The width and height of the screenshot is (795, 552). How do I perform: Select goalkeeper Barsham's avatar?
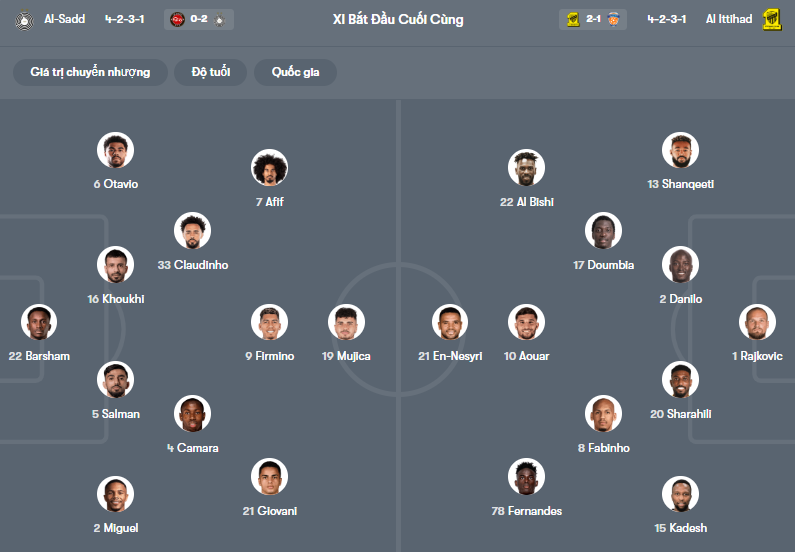(39, 322)
